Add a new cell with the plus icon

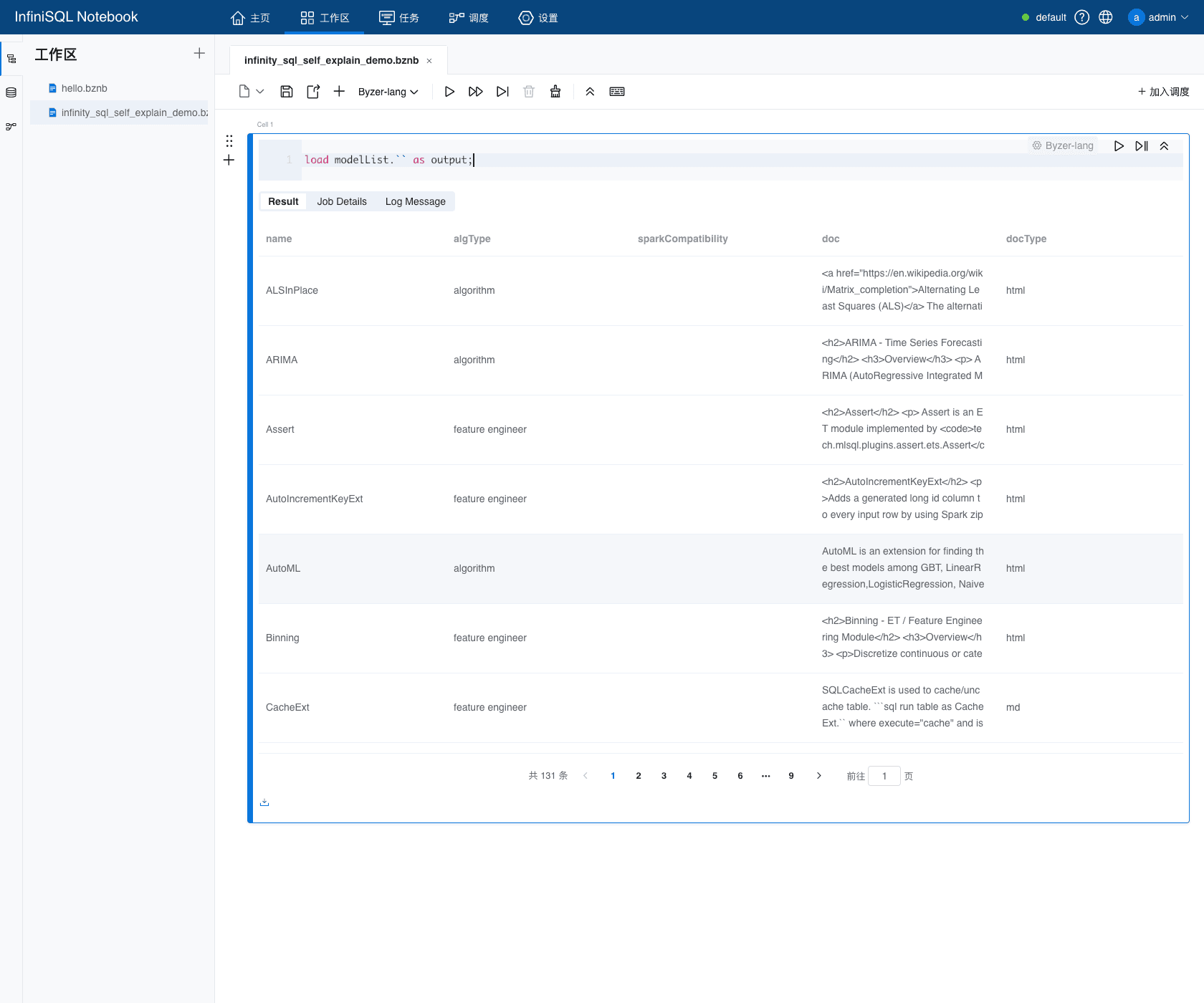click(x=339, y=92)
